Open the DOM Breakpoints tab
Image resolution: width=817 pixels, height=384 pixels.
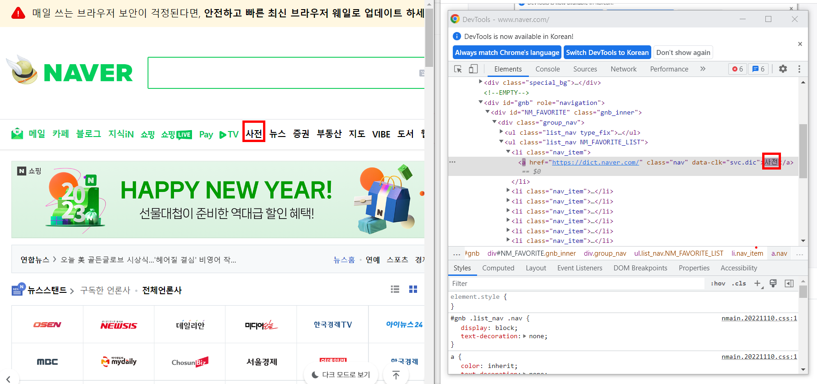pyautogui.click(x=640, y=268)
